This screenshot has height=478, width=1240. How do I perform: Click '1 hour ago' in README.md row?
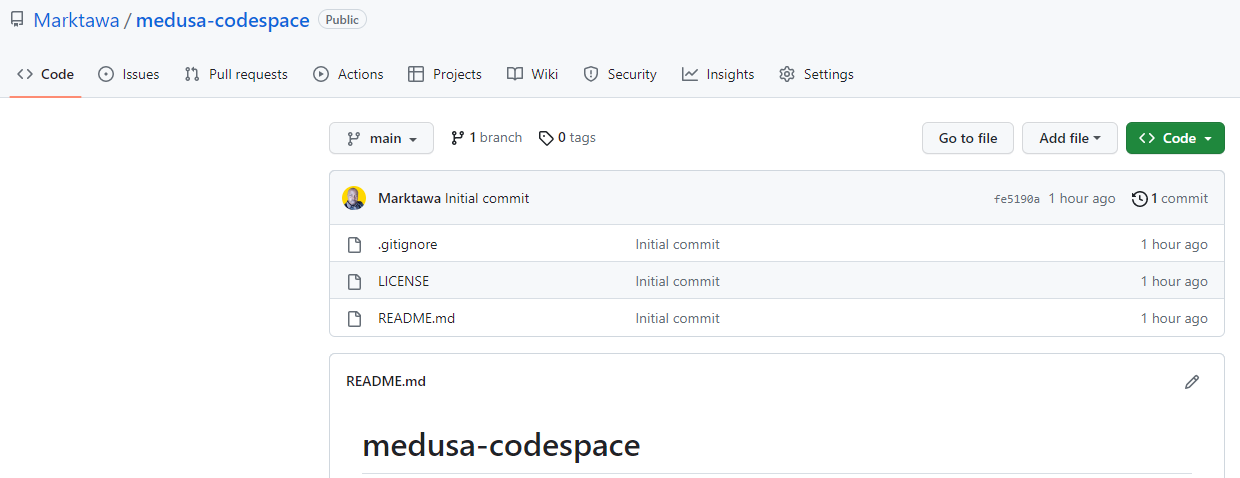point(1174,318)
